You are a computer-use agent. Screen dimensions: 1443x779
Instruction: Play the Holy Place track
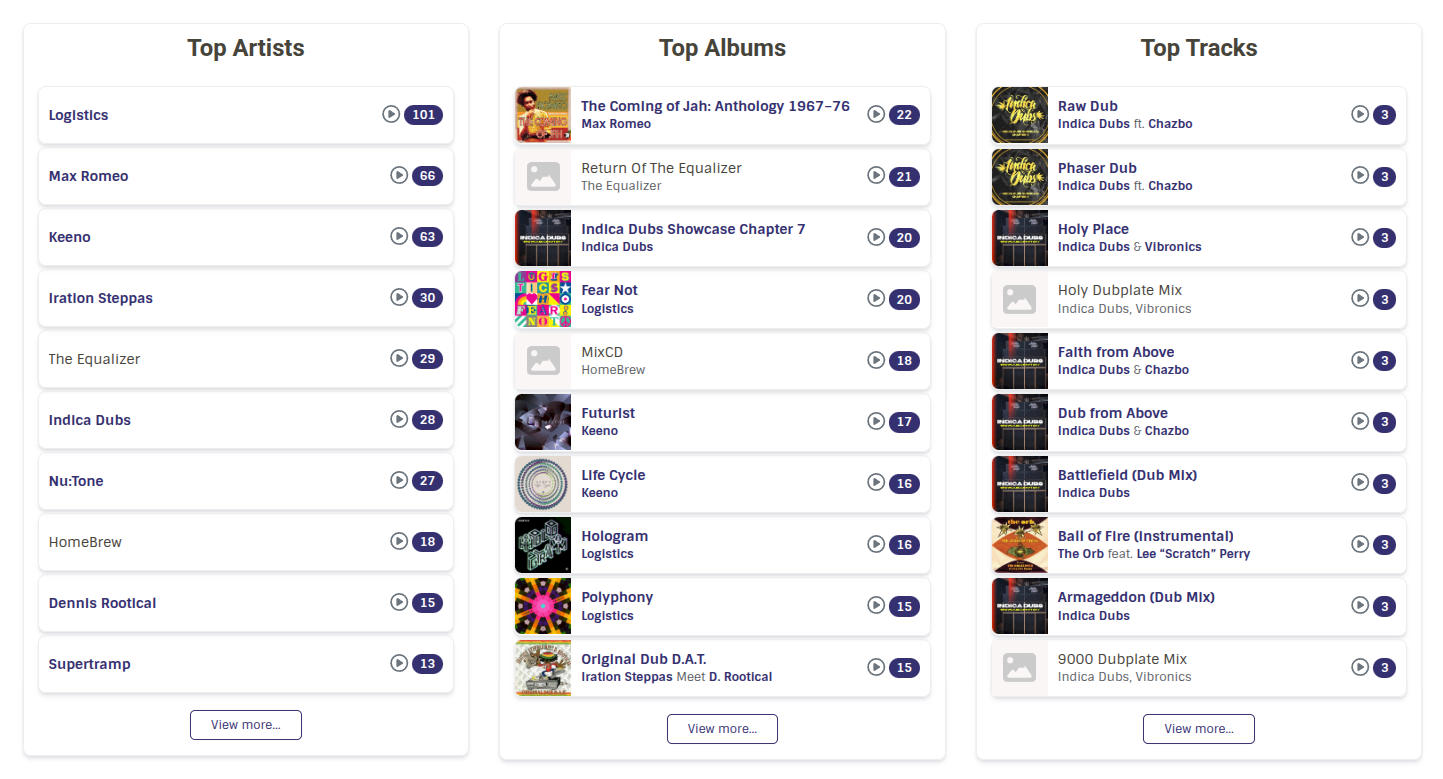[1360, 237]
